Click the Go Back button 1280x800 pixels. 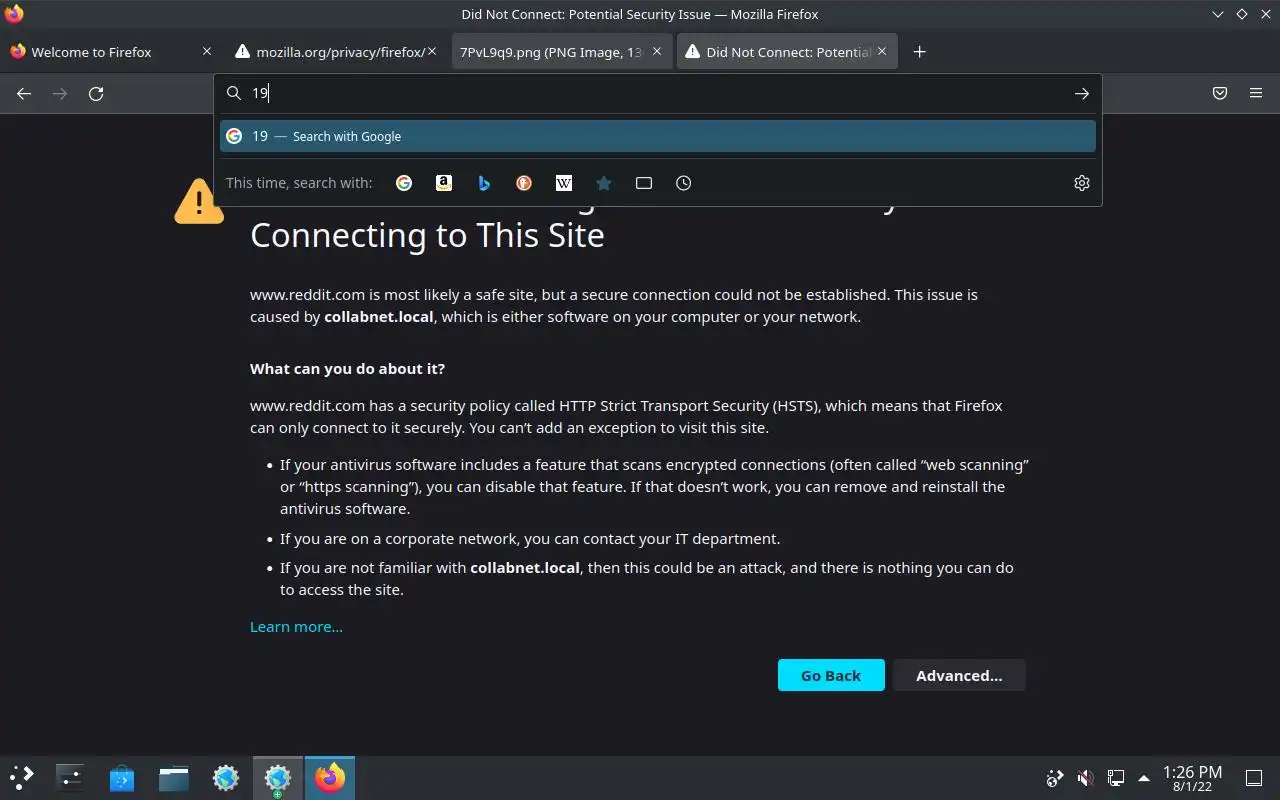tap(831, 675)
